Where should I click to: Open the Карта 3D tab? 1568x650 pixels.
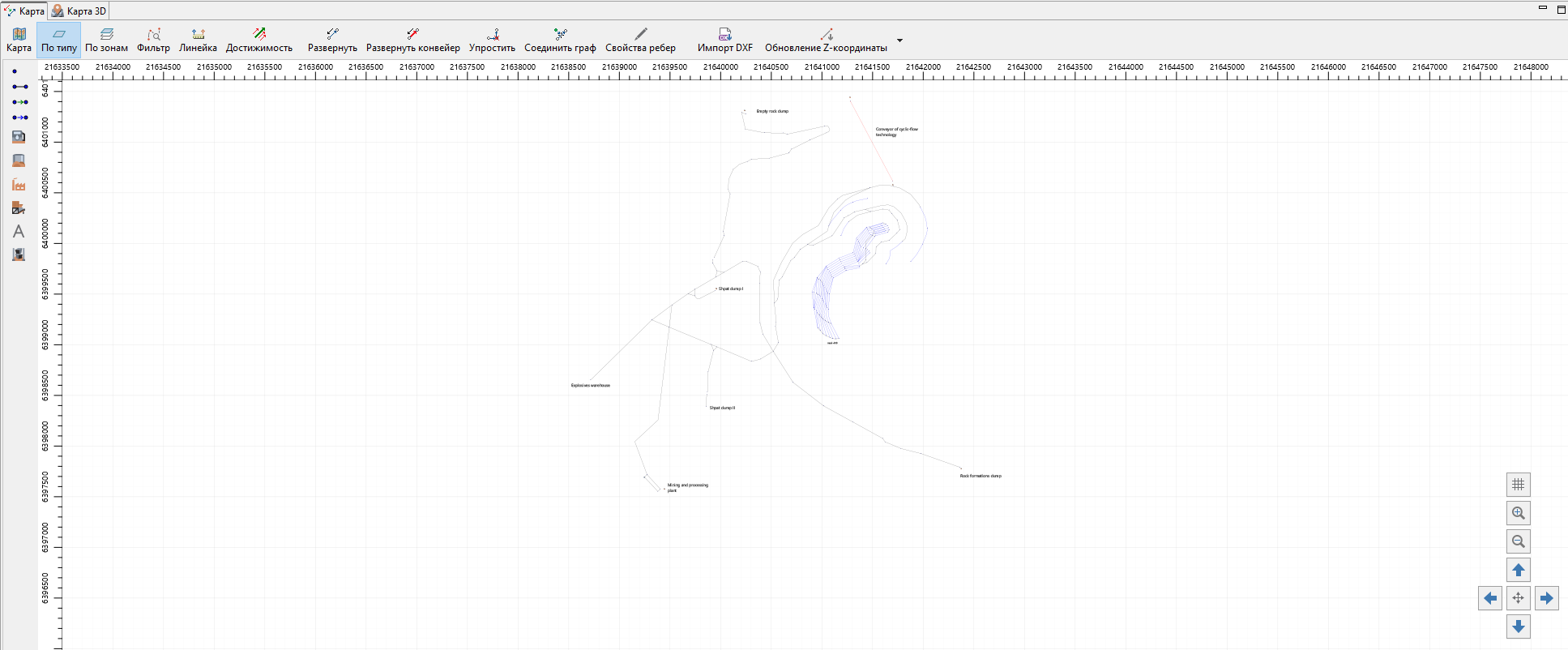(x=79, y=11)
